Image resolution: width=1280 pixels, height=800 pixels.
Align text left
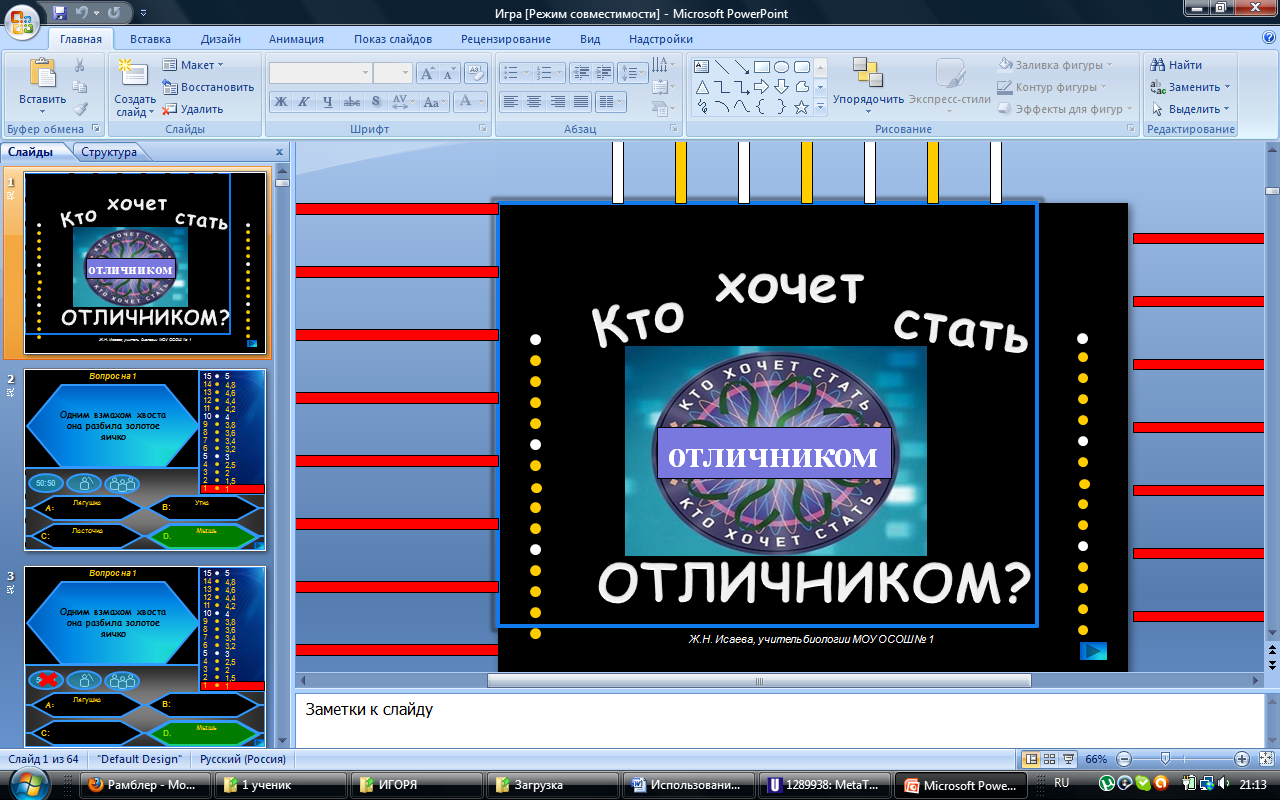point(511,102)
